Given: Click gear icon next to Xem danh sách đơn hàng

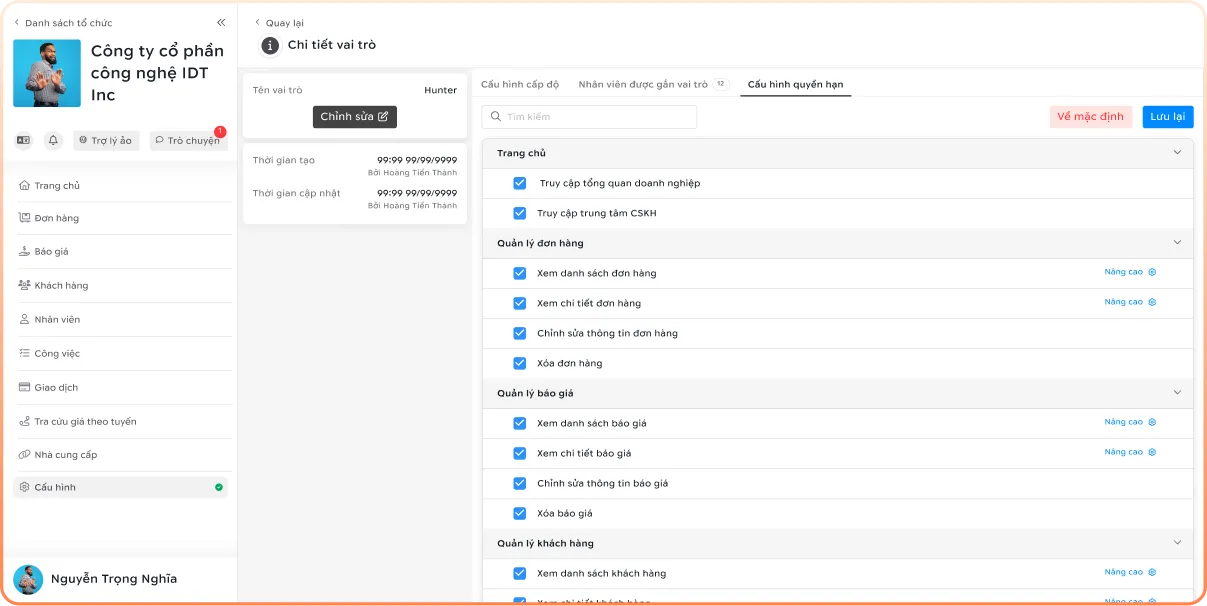Looking at the screenshot, I should coord(1152,272).
